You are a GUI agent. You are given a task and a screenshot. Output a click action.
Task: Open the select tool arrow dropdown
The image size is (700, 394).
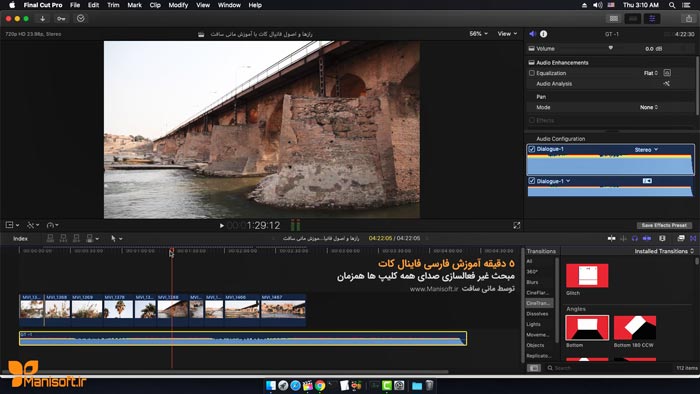tap(117, 239)
